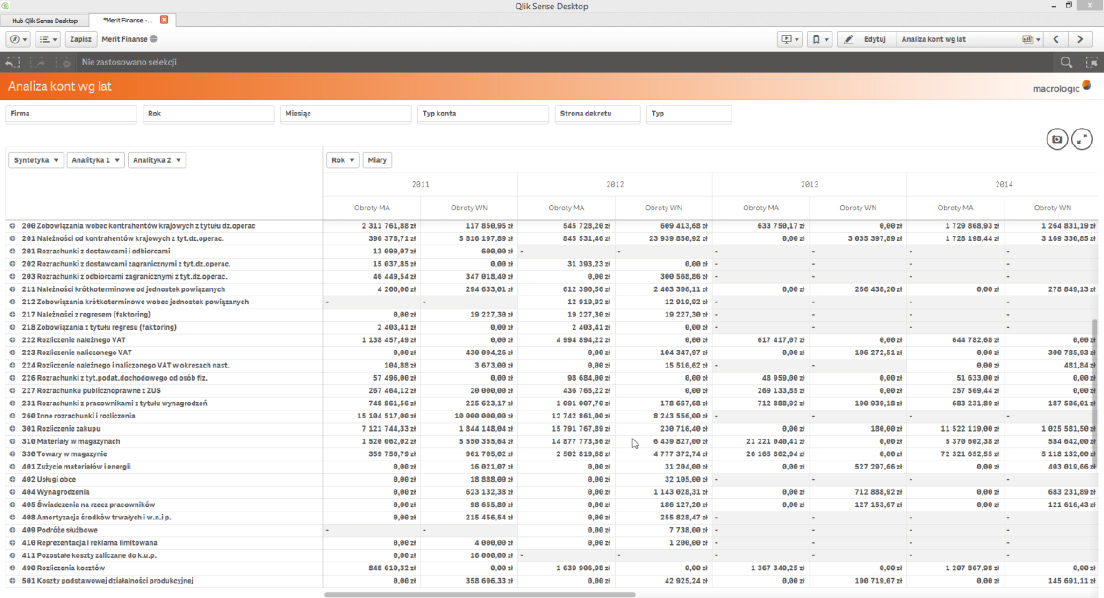
Task: Open the selections tool icon
Action: [1090, 62]
